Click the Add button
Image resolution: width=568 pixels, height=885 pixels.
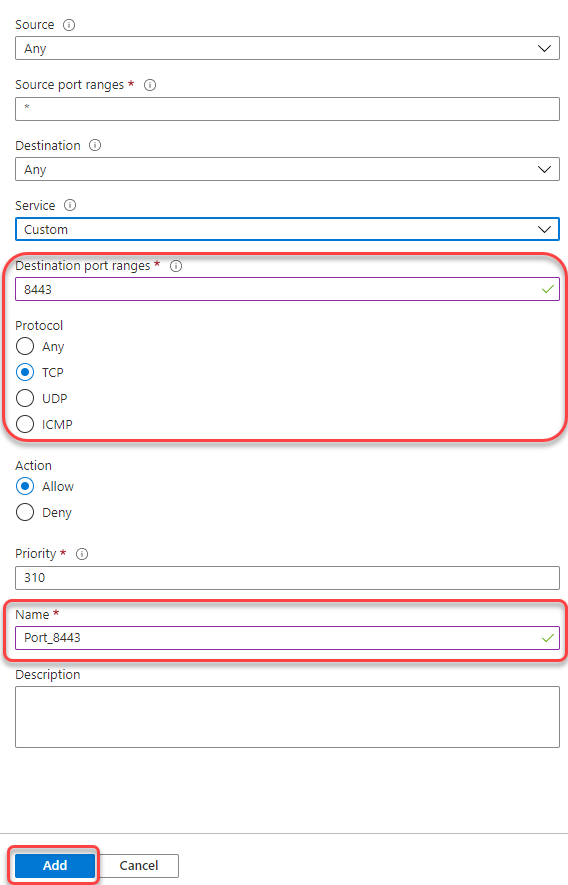click(x=55, y=865)
